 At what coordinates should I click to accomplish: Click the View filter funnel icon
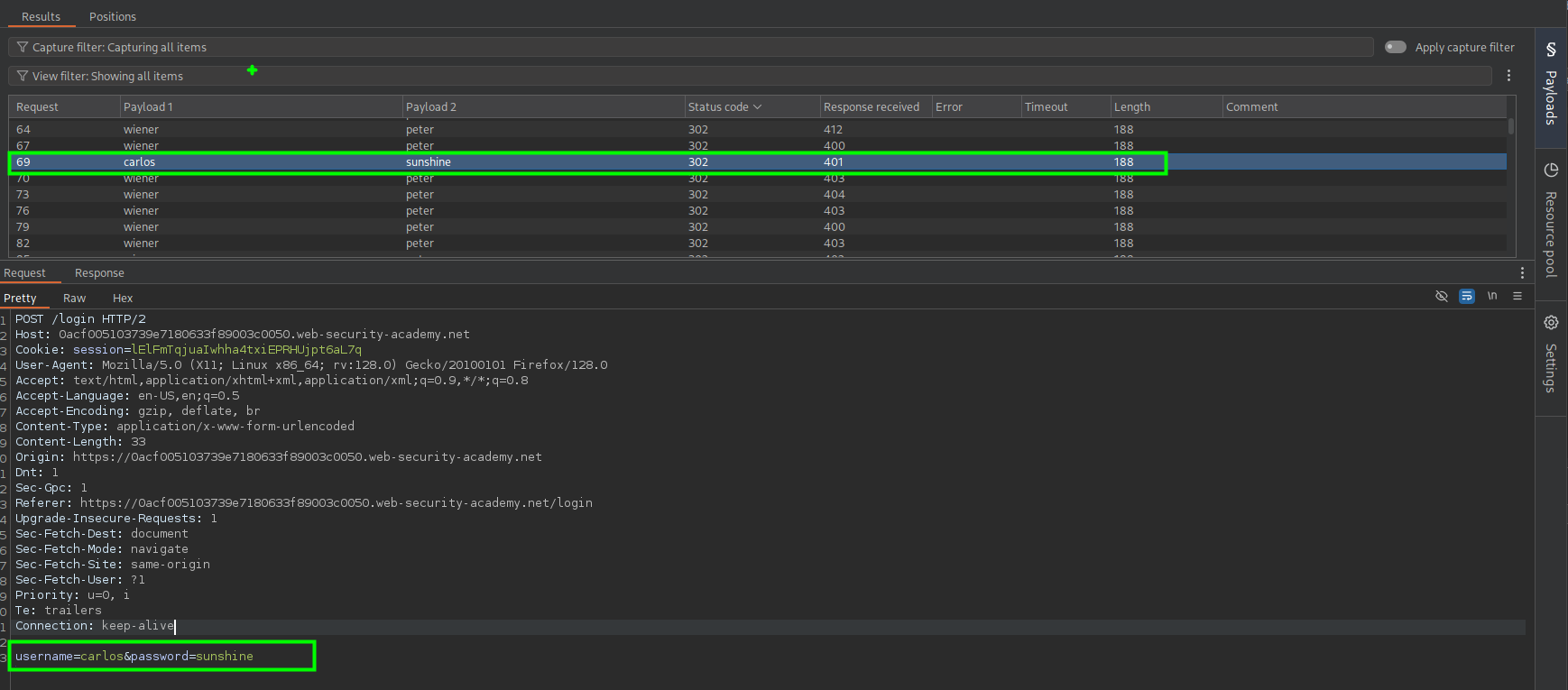tap(23, 76)
